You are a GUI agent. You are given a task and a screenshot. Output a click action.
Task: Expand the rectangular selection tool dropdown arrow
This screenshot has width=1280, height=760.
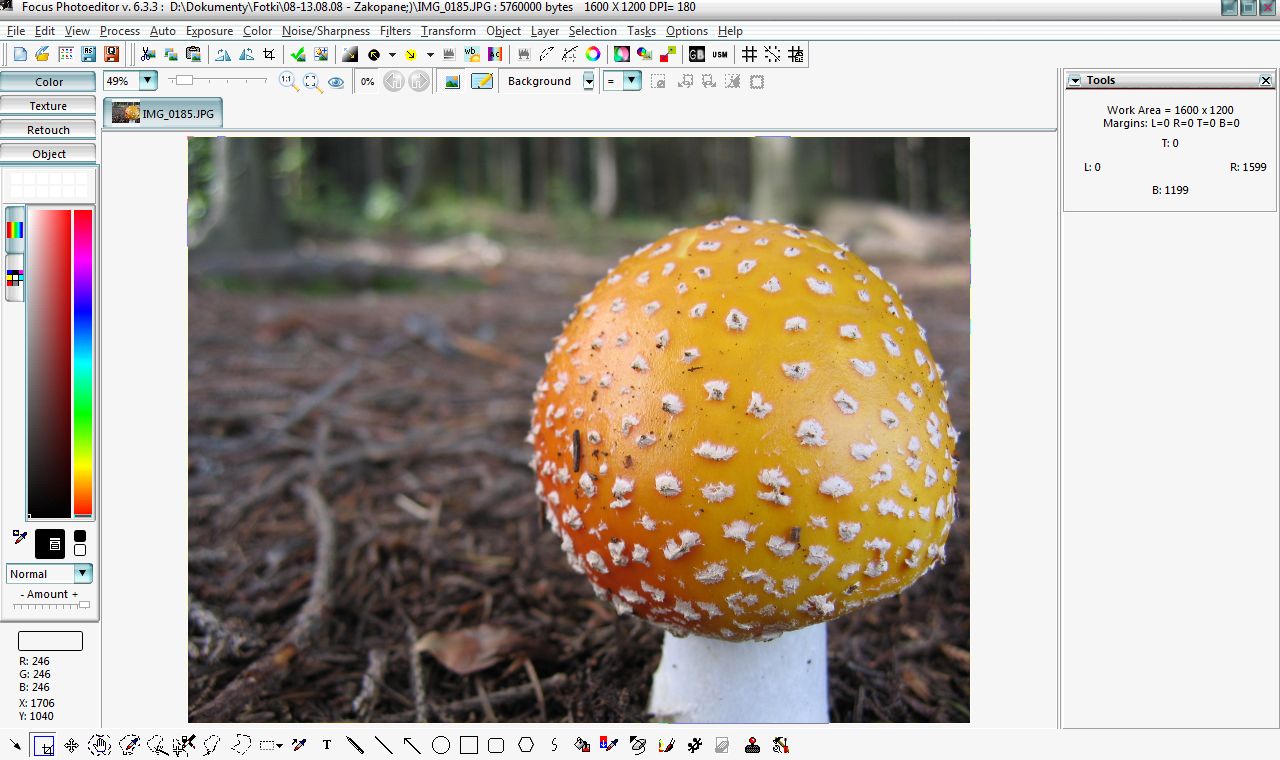point(279,746)
